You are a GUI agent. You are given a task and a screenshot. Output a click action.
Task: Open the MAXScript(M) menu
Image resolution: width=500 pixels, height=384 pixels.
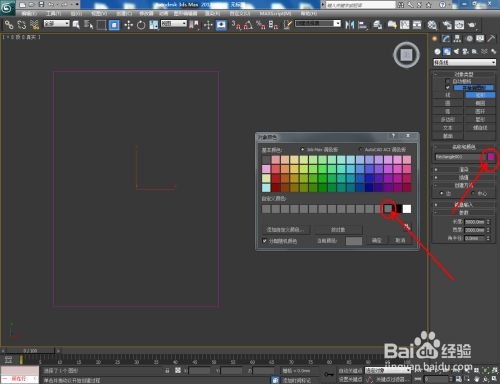275,13
